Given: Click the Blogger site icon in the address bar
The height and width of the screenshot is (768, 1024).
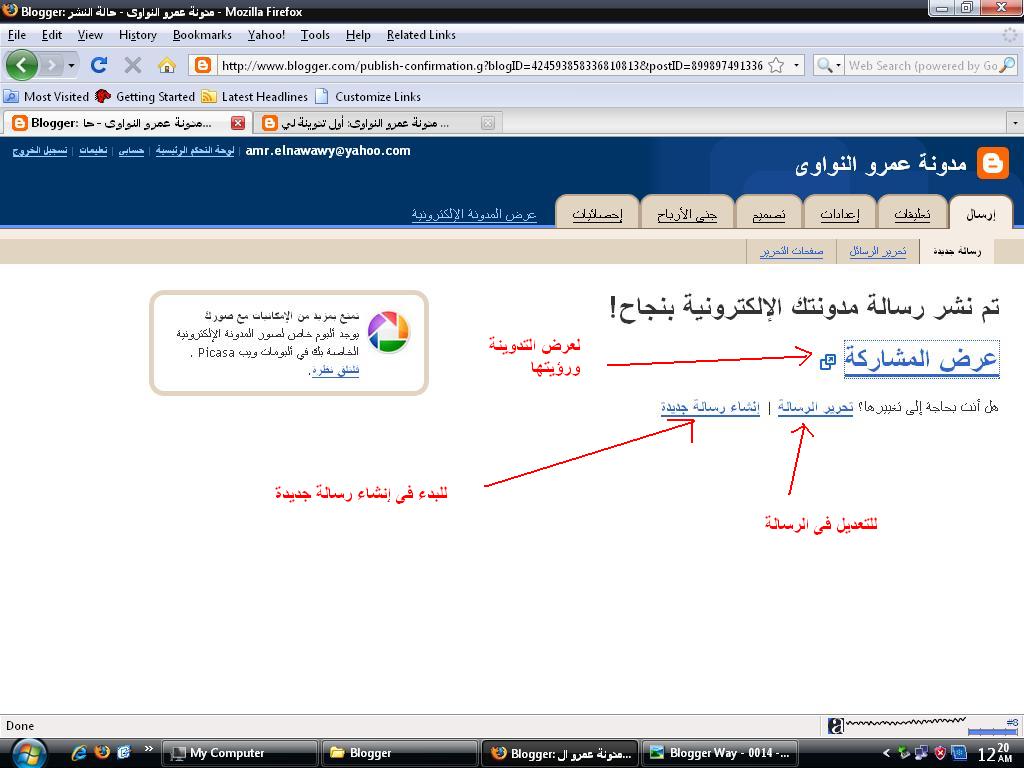Looking at the screenshot, I should coord(203,65).
